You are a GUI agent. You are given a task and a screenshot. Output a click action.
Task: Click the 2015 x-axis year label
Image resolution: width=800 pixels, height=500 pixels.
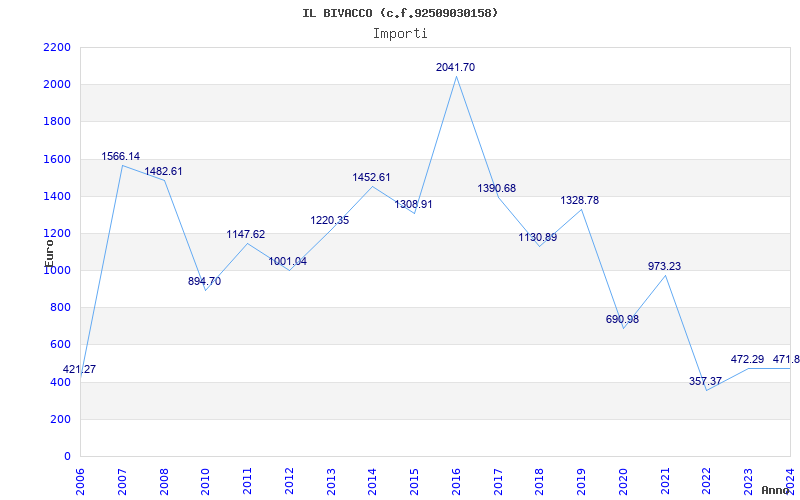tap(414, 482)
